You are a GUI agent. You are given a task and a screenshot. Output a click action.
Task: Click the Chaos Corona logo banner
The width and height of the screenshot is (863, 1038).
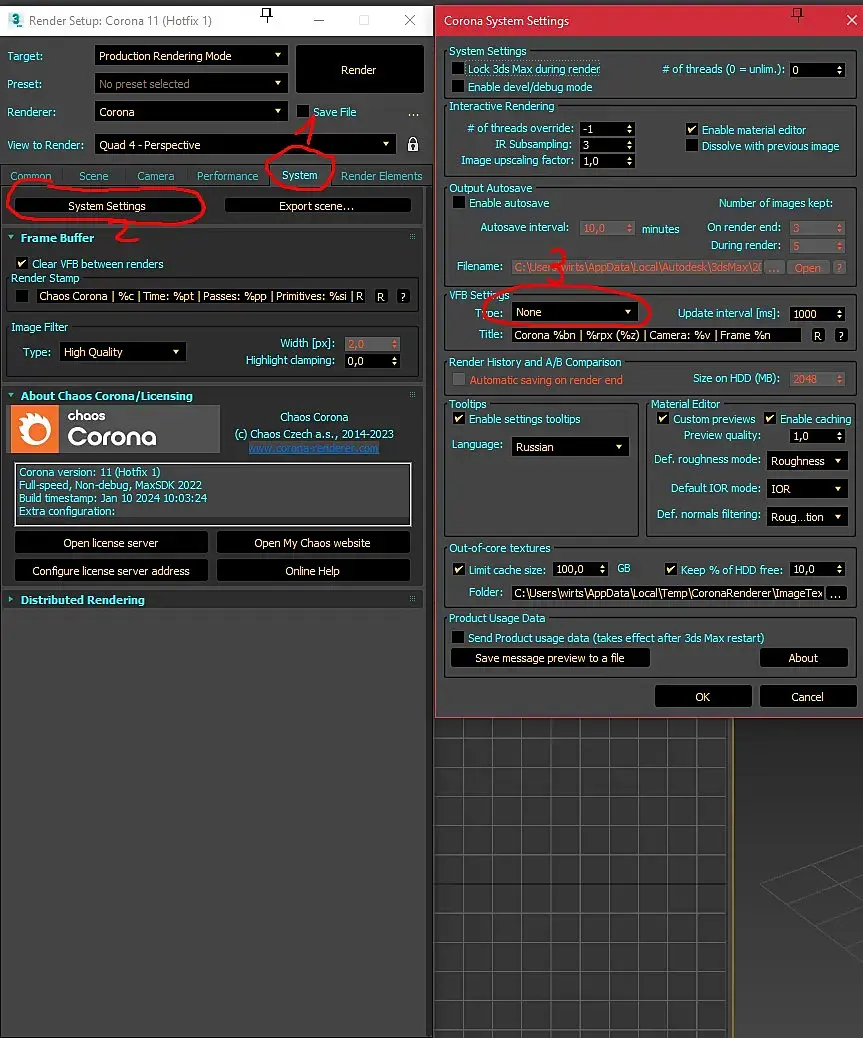(x=114, y=430)
